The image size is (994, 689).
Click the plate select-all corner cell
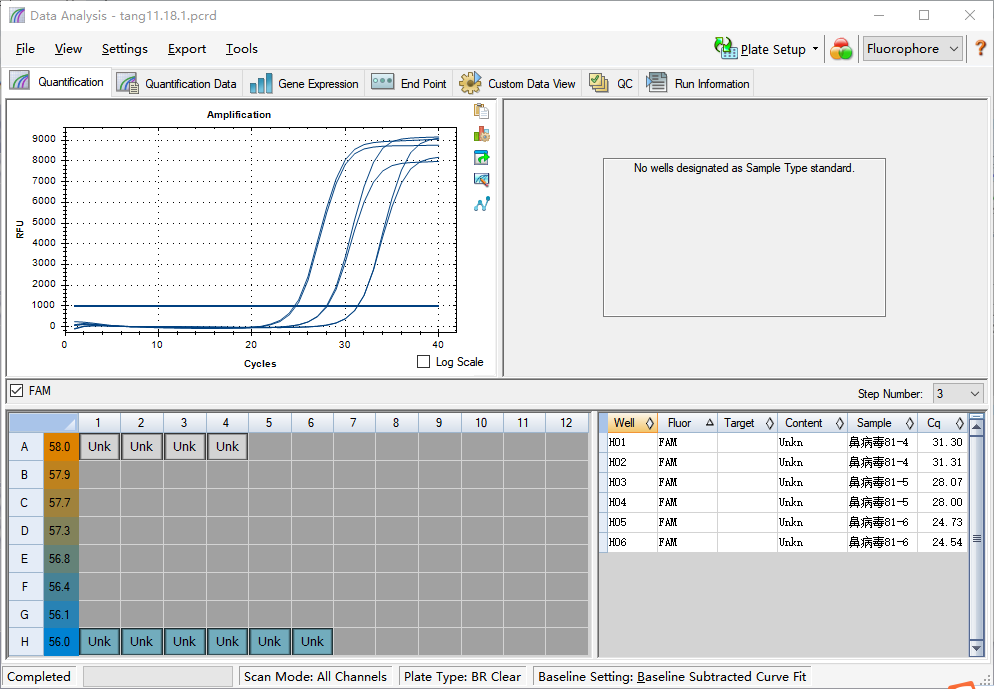point(43,423)
